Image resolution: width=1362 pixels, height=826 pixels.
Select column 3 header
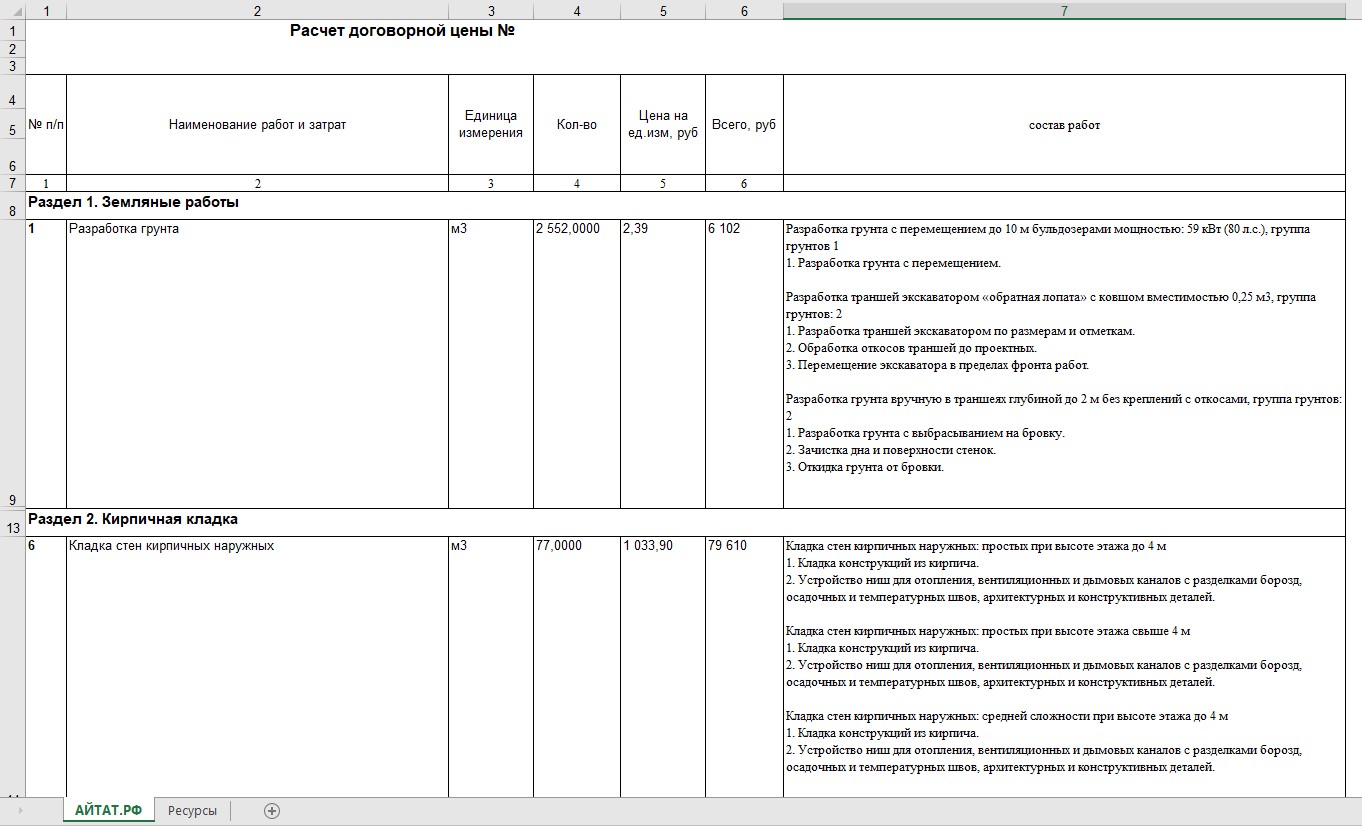491,10
